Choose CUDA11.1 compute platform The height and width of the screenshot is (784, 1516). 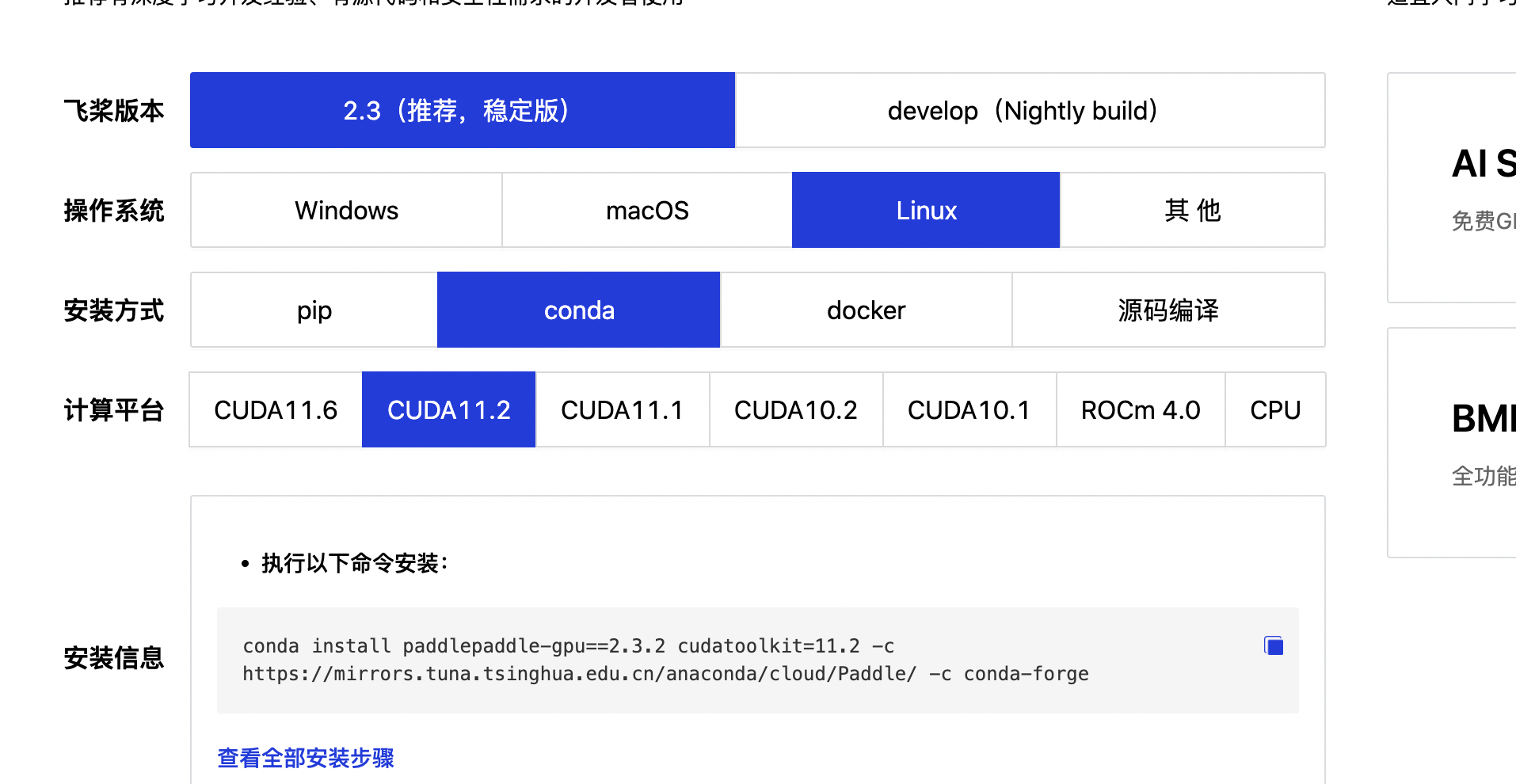click(x=622, y=409)
